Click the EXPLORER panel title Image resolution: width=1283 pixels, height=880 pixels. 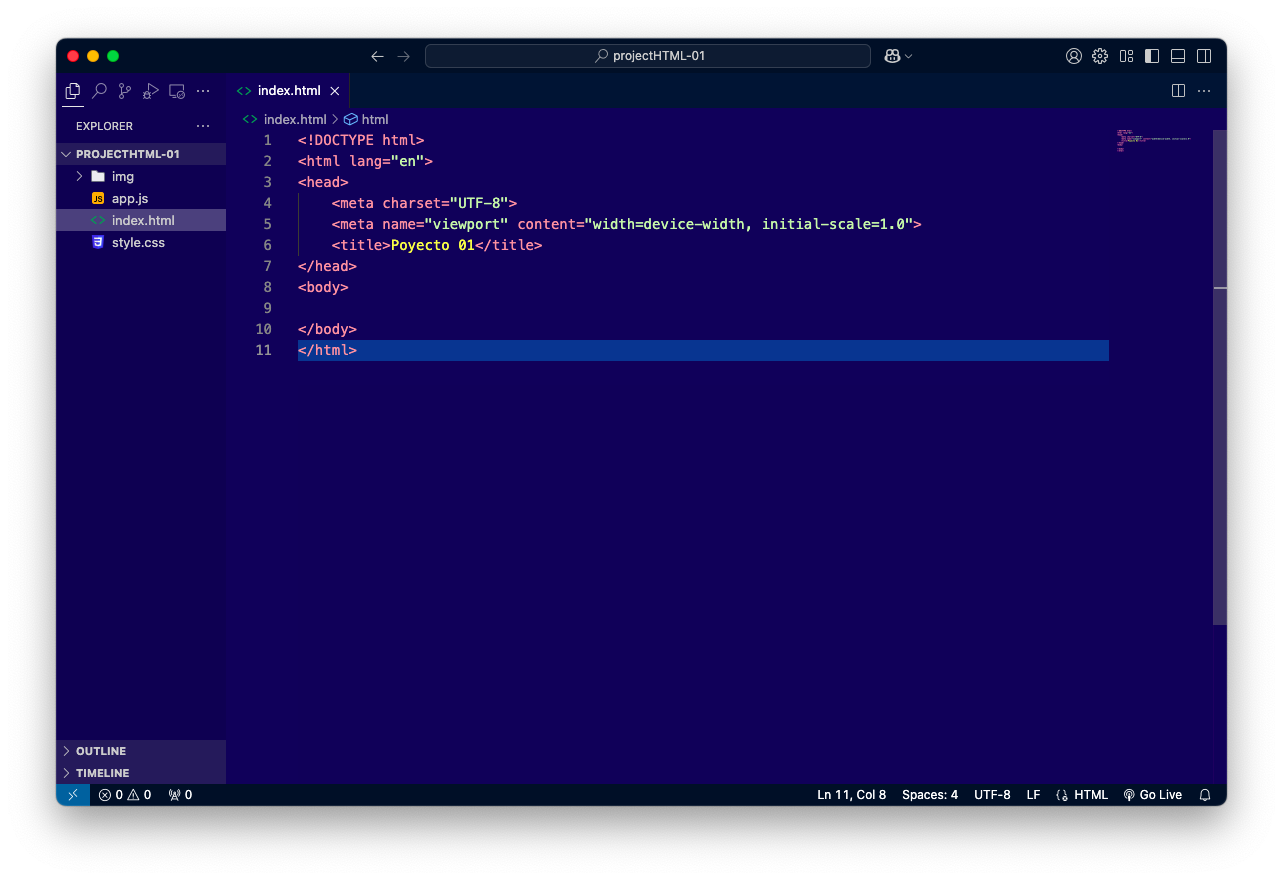coord(104,126)
